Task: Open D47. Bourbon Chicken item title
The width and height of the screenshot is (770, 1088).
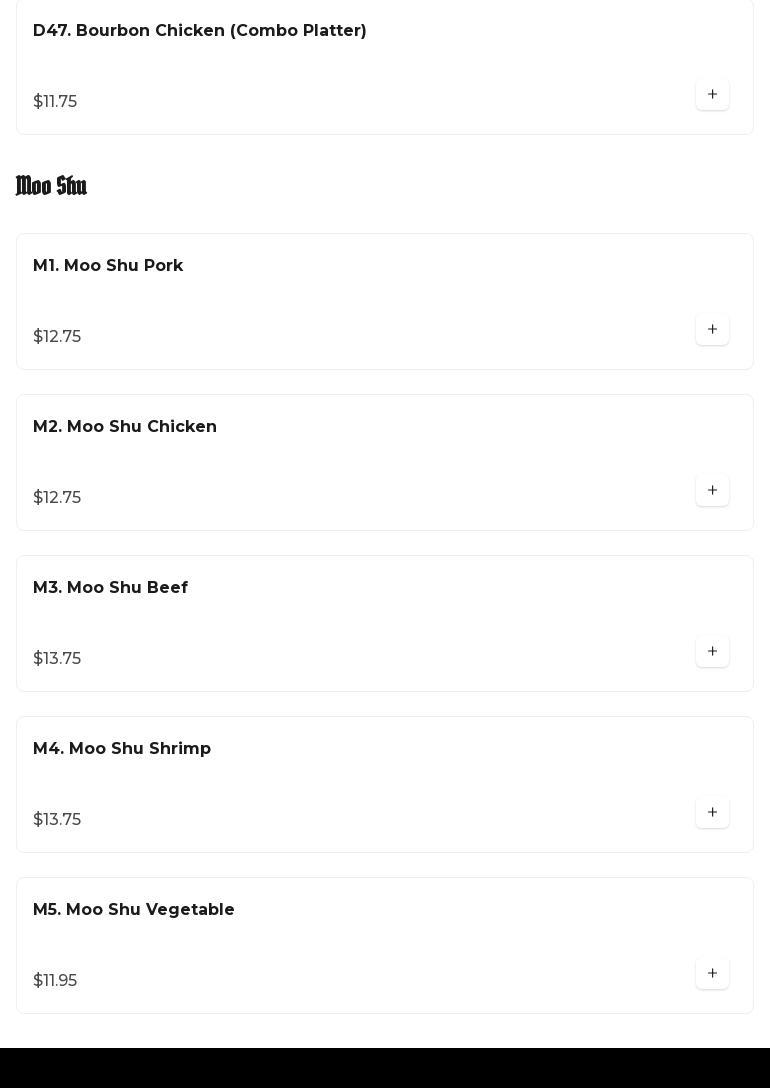Action: pyautogui.click(x=200, y=31)
